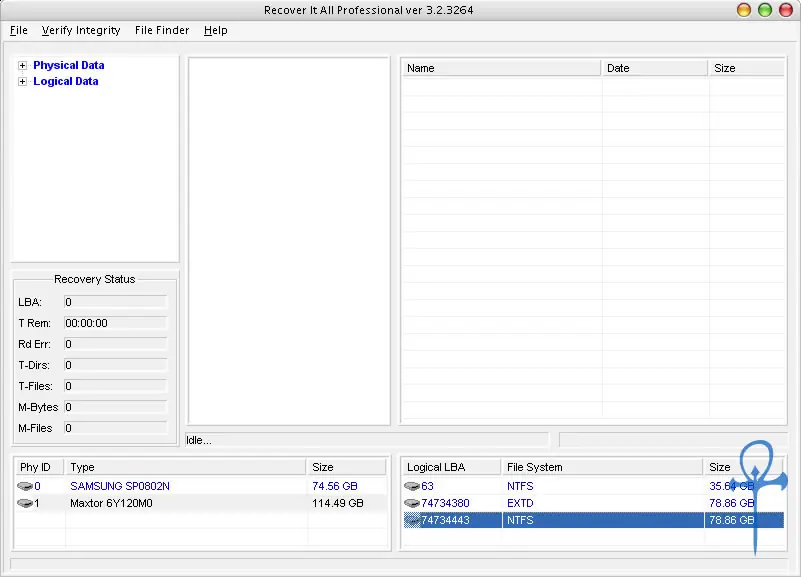Click the Type column header
Screen dimensions: 801x577
[186, 467]
